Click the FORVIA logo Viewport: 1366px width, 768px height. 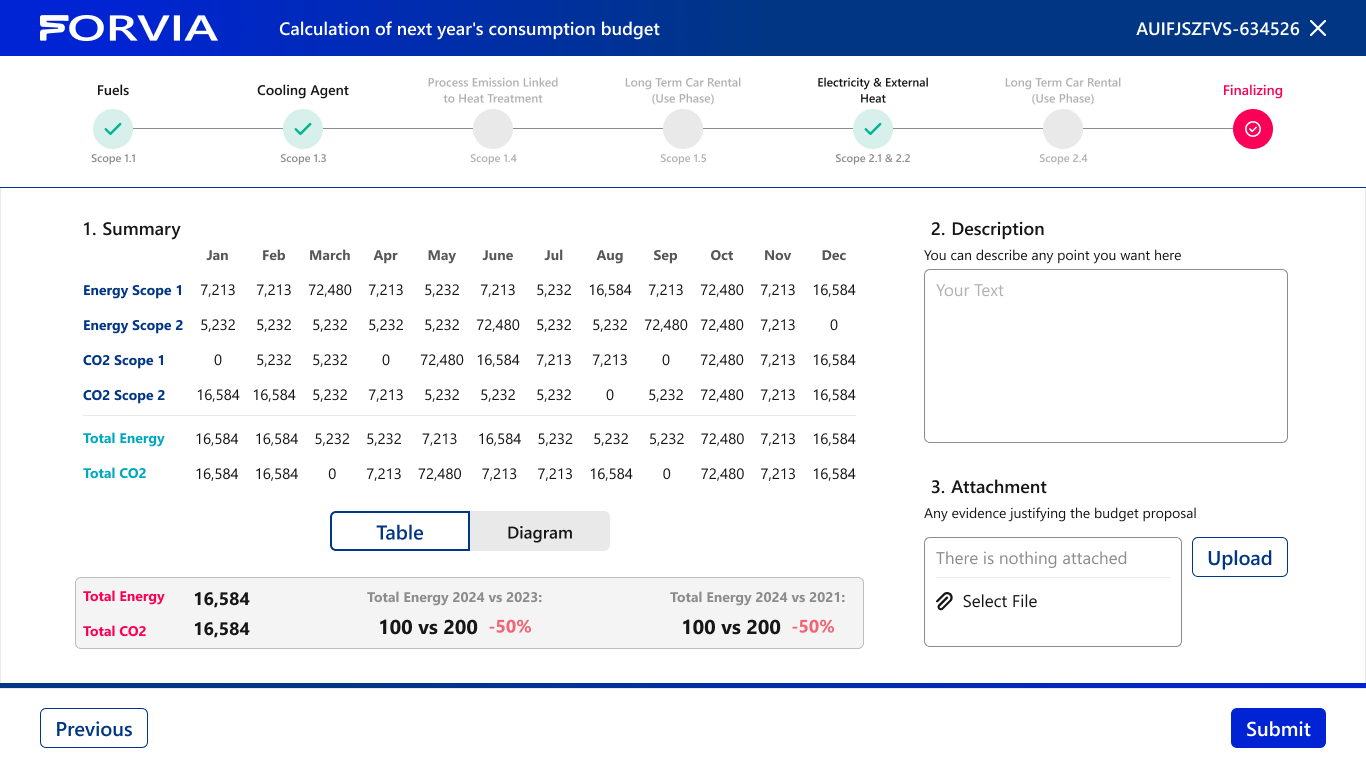[128, 28]
